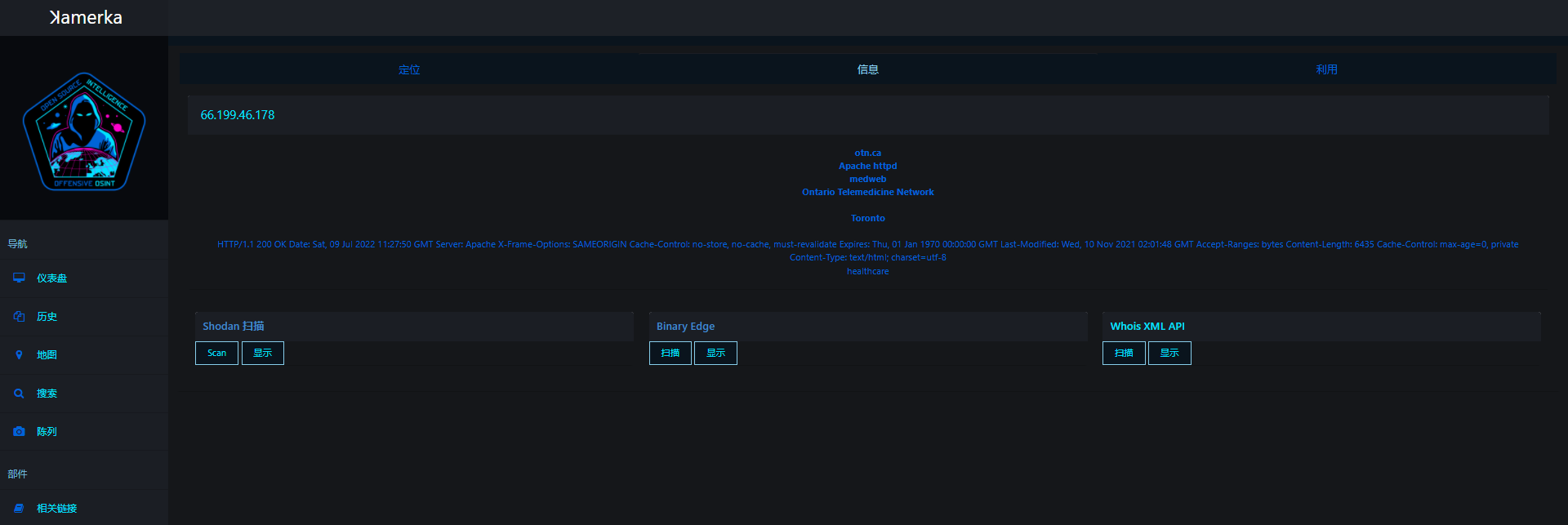Click the medweb label
The image size is (1568, 525).
click(x=868, y=179)
